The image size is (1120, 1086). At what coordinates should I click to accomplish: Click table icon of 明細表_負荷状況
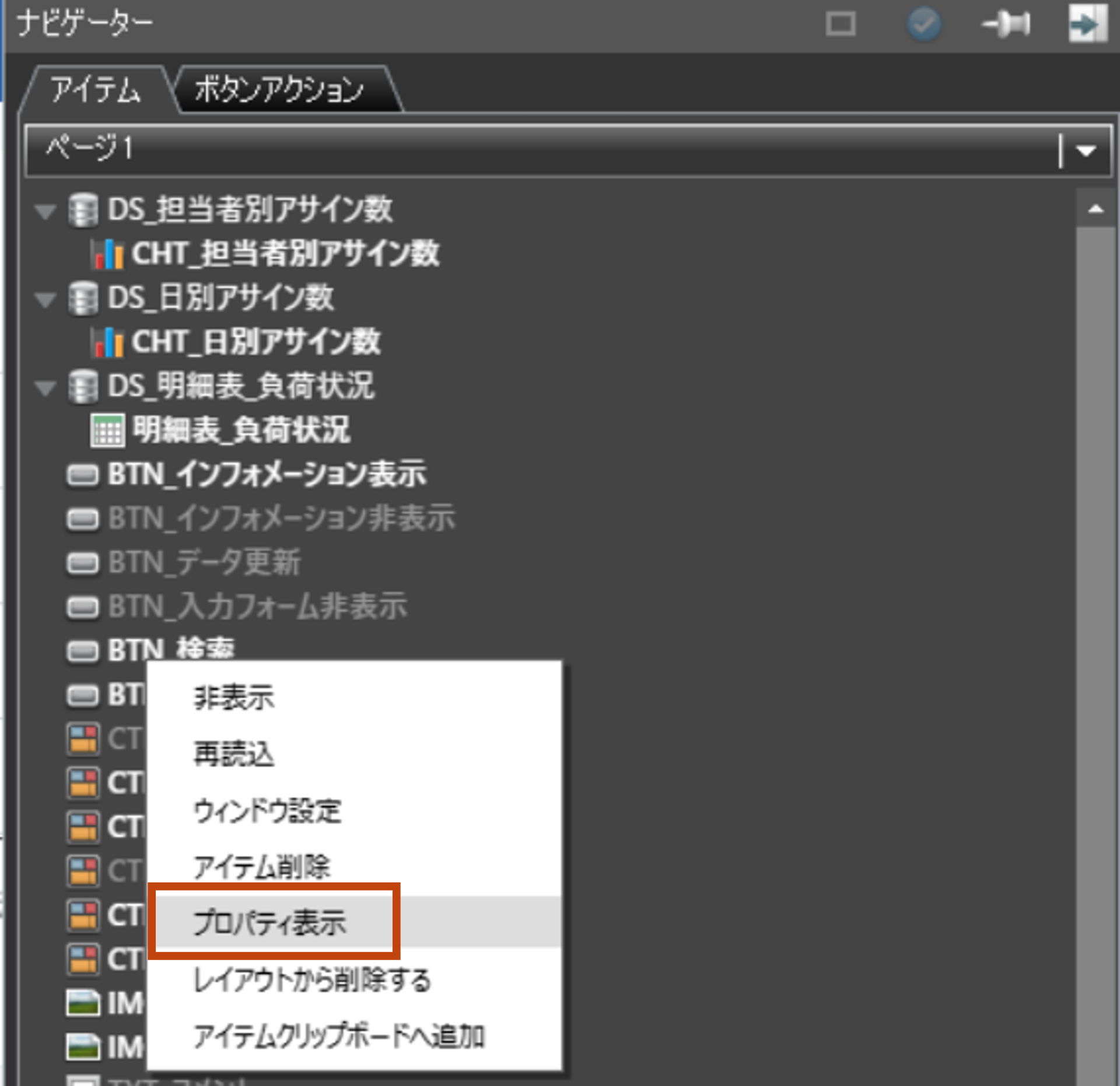click(x=107, y=431)
